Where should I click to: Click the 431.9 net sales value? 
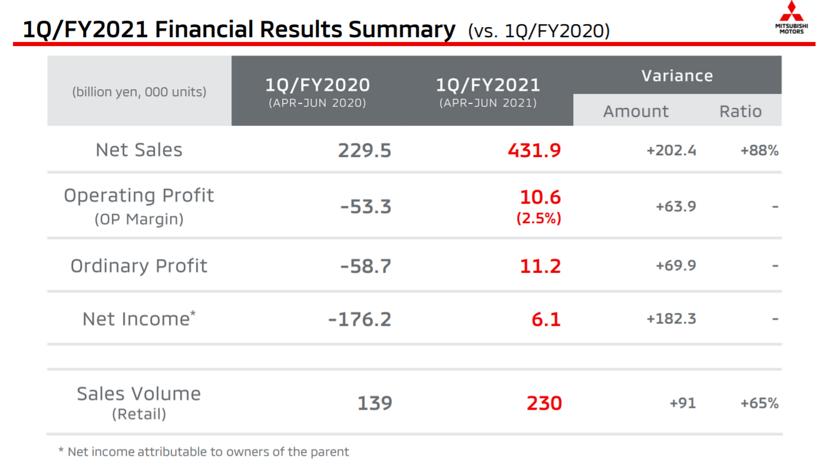(x=535, y=151)
